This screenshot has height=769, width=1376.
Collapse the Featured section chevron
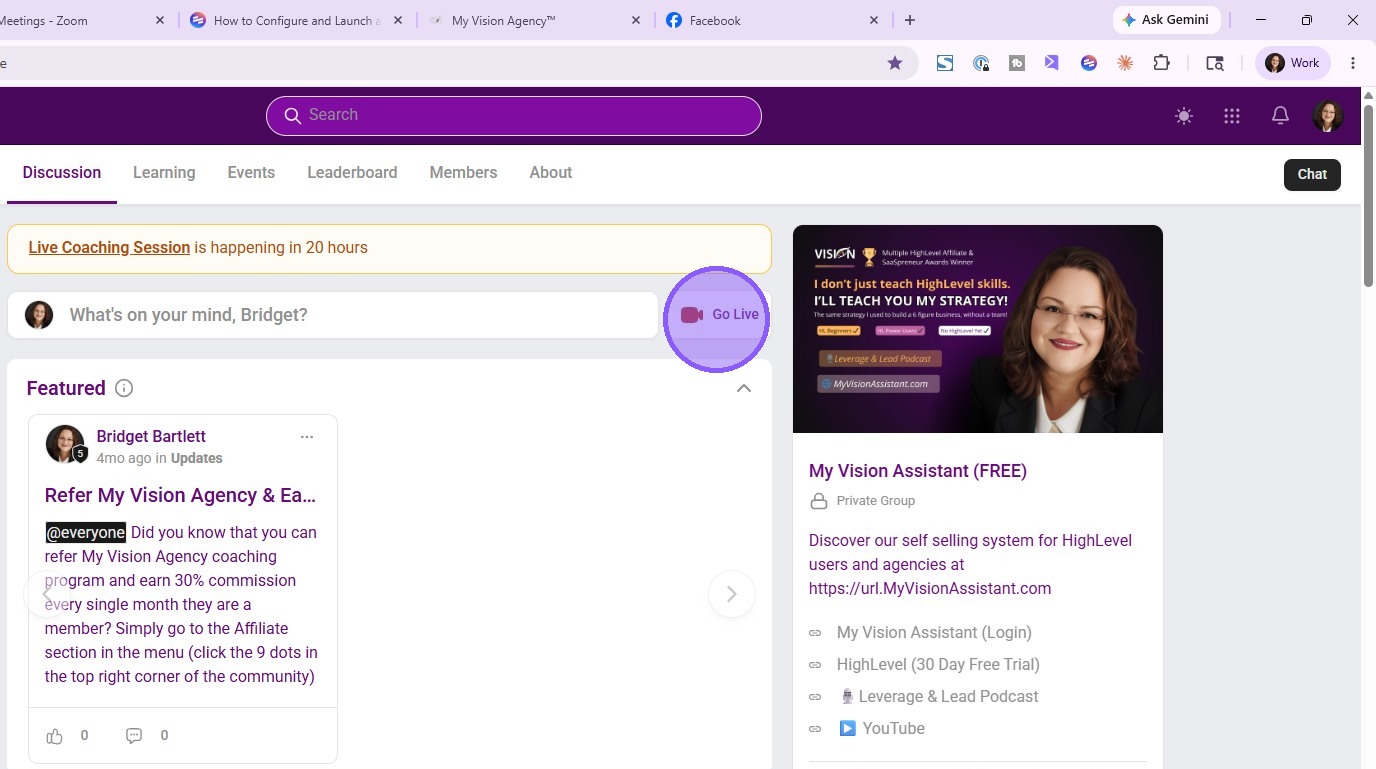click(x=744, y=388)
